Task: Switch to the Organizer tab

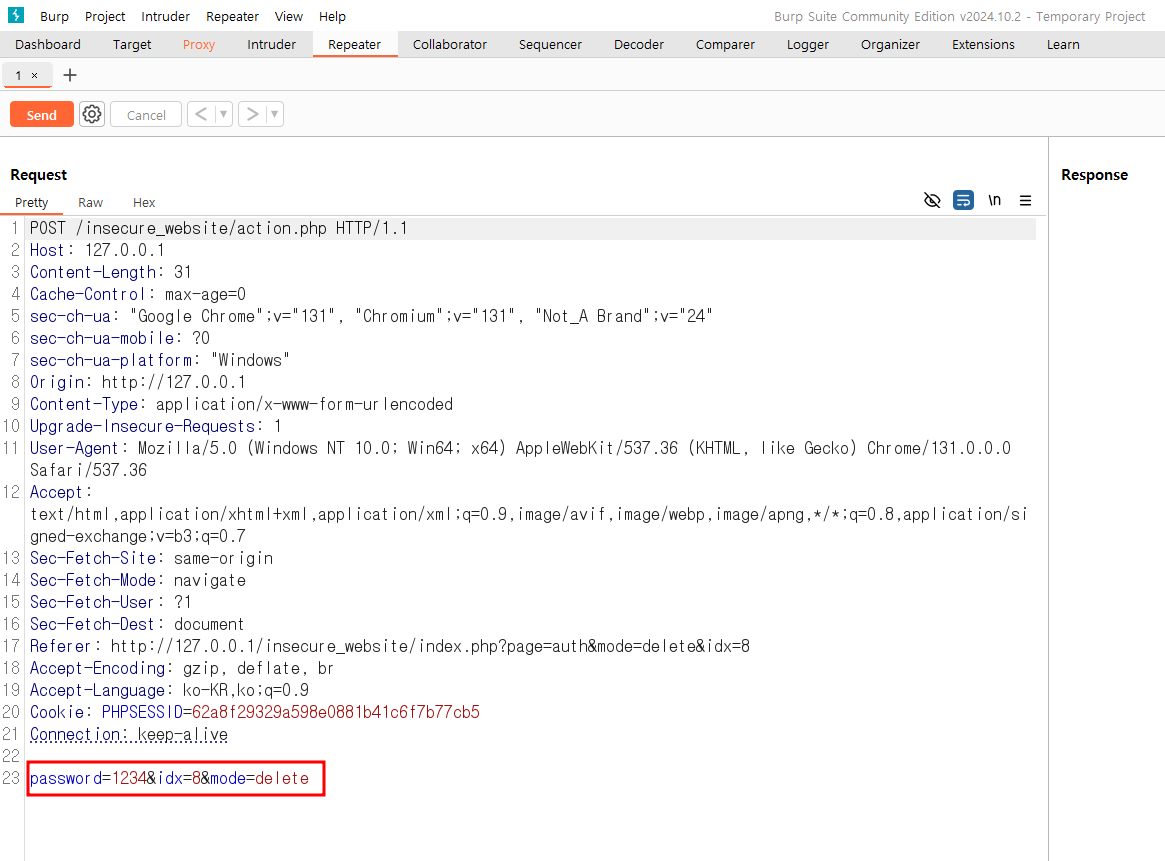Action: [x=889, y=45]
